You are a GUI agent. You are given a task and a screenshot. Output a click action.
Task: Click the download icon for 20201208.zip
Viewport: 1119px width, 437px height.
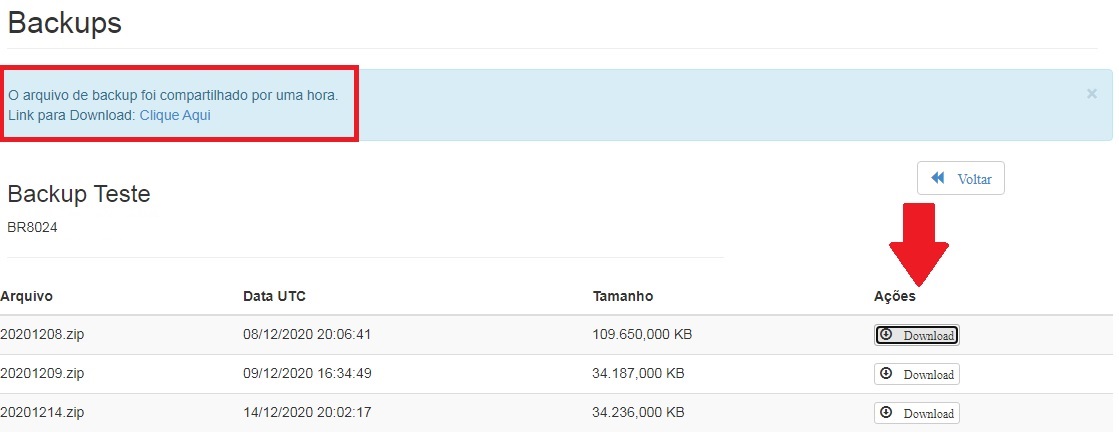click(x=886, y=335)
